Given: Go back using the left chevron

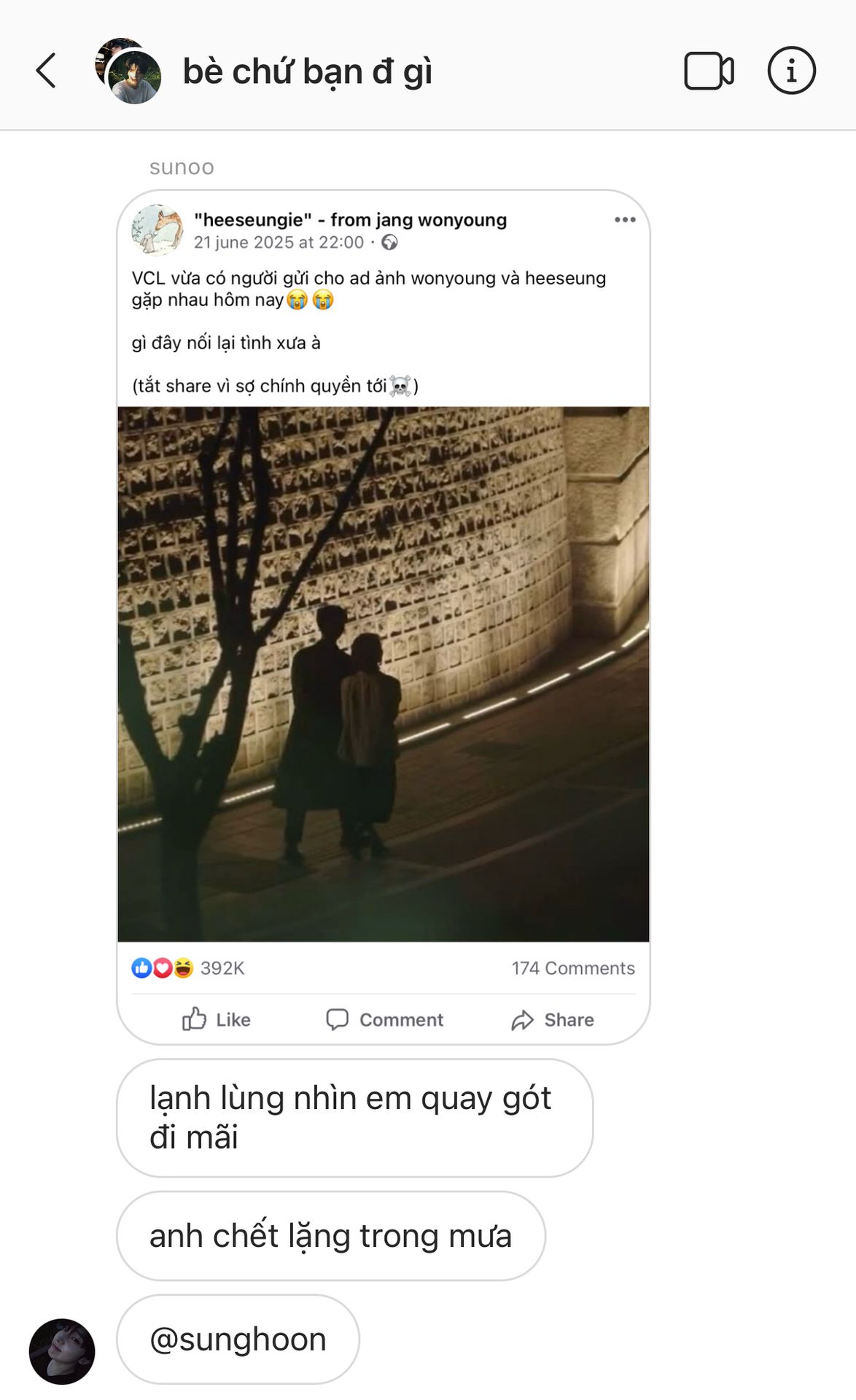Looking at the screenshot, I should click(46, 71).
